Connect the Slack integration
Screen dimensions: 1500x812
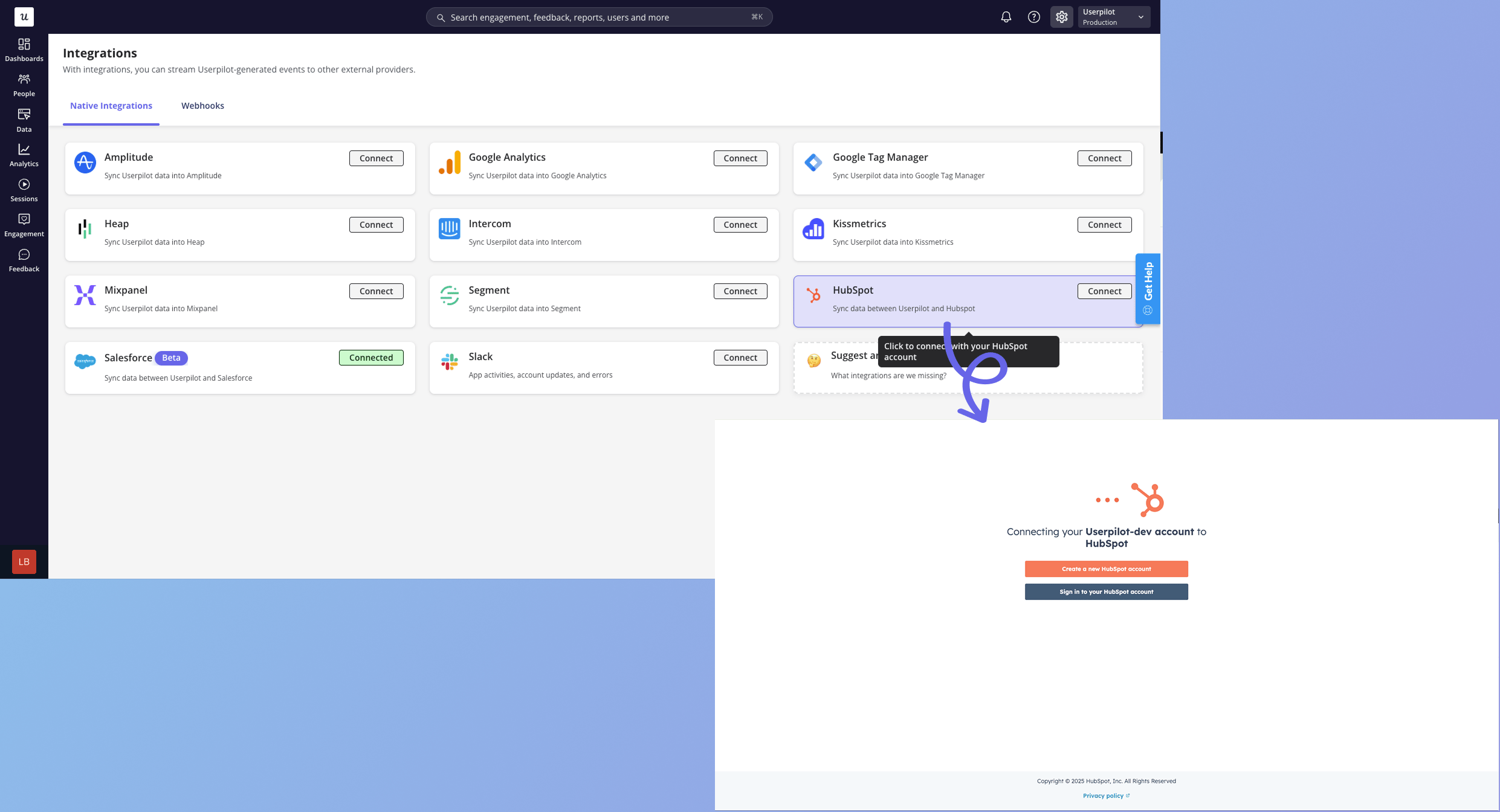coord(740,358)
